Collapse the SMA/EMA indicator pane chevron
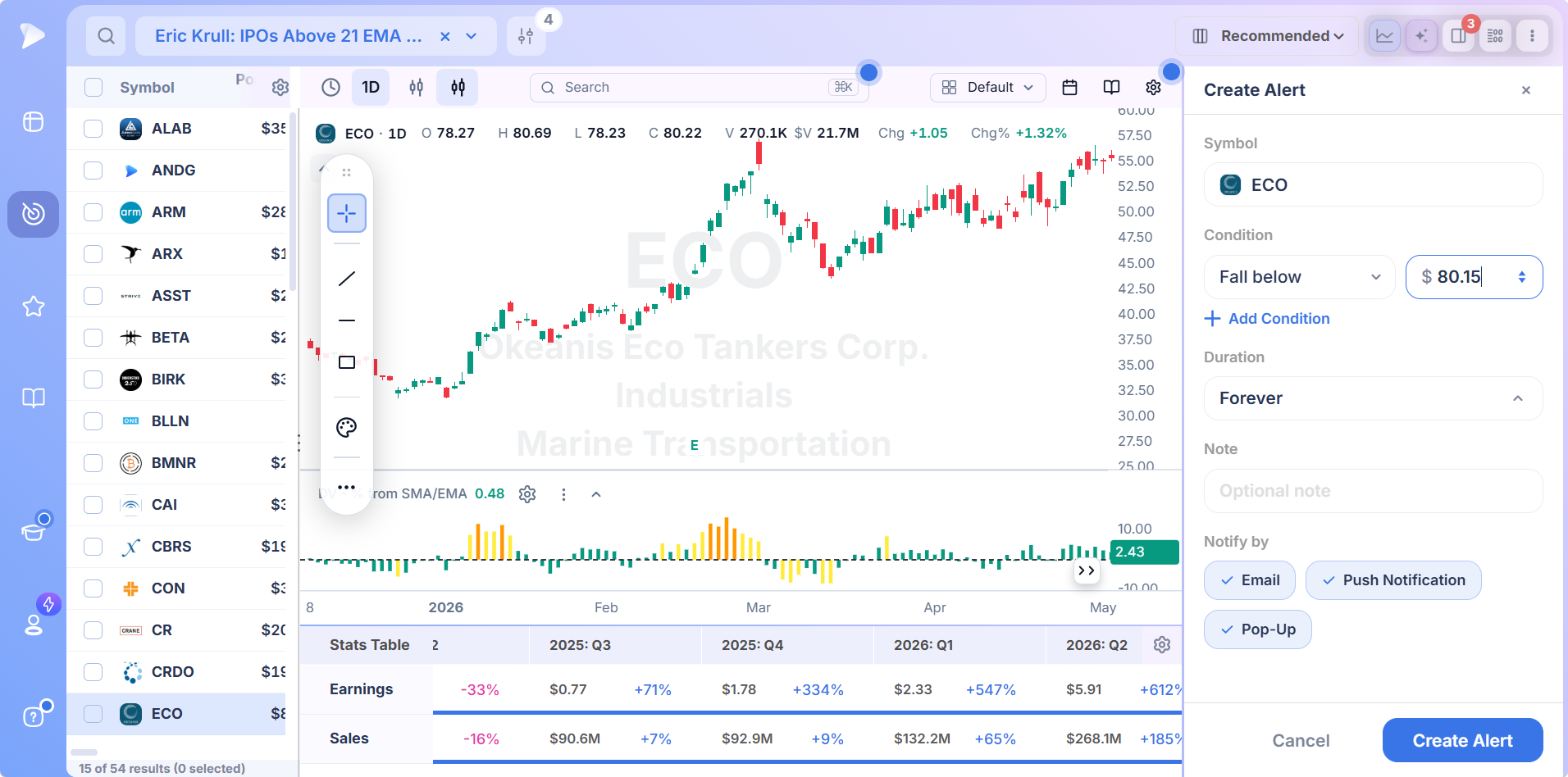 [596, 494]
